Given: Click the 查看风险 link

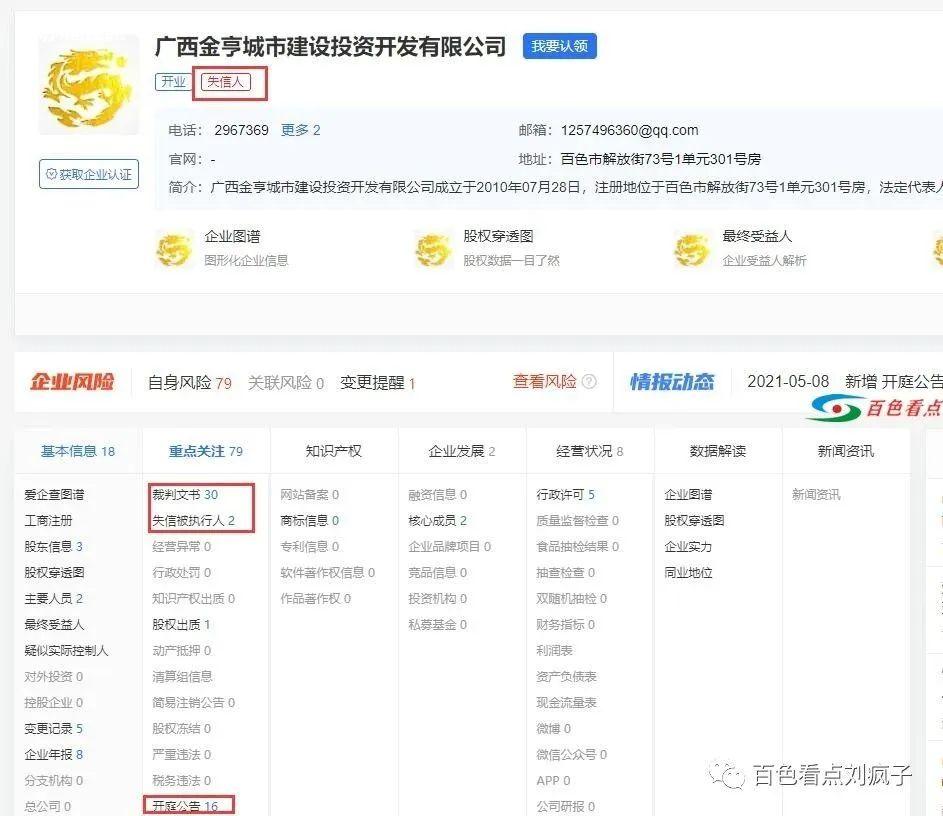Looking at the screenshot, I should pos(544,382).
